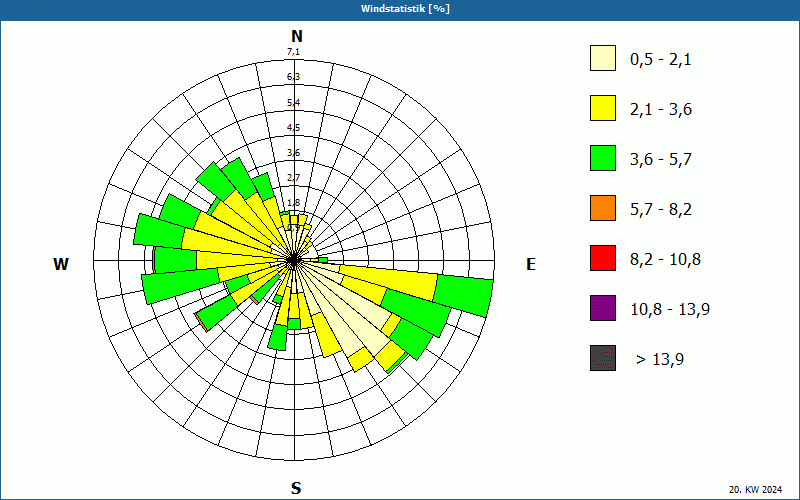This screenshot has height=500, width=800.
Task: Click the 5,7 - 8,2 orange swatch
Action: click(603, 208)
